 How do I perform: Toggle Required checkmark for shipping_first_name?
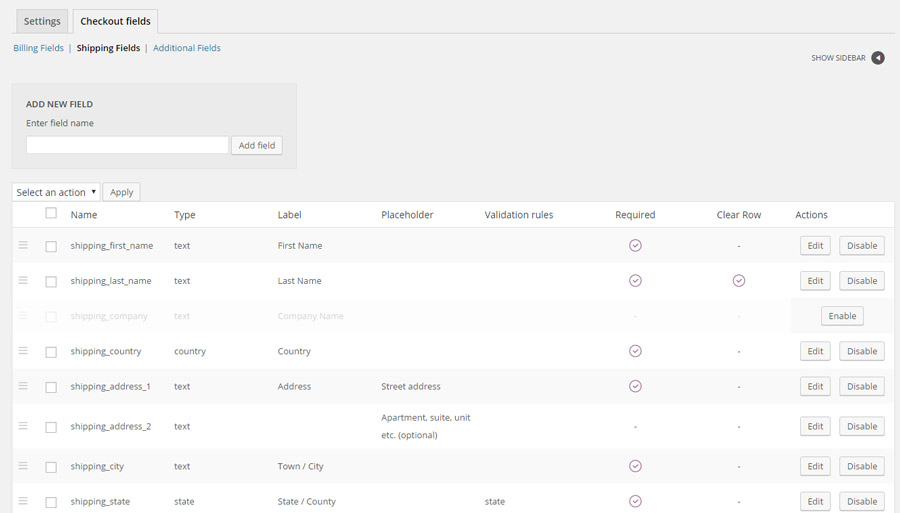click(635, 246)
